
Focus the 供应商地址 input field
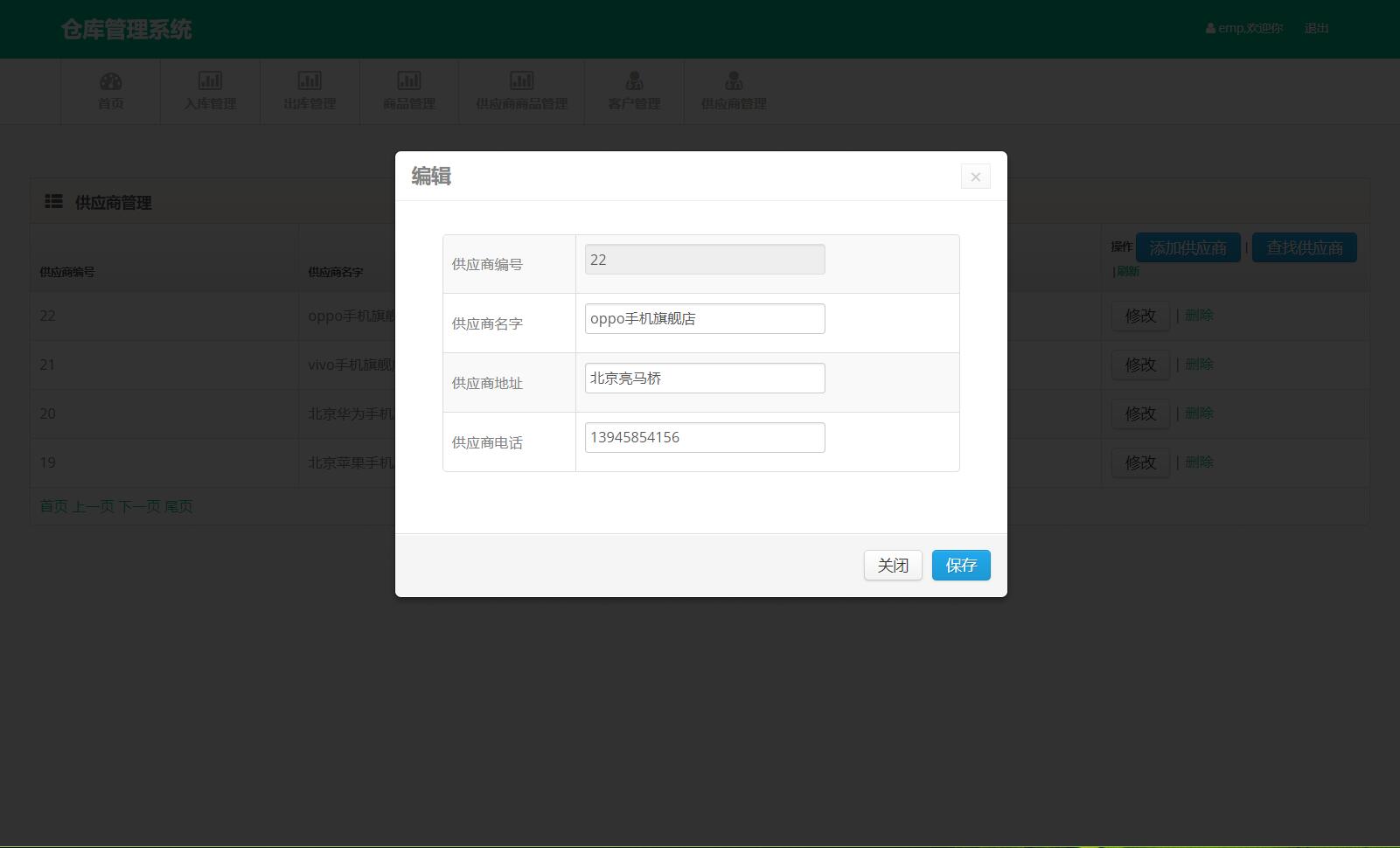[x=705, y=379]
